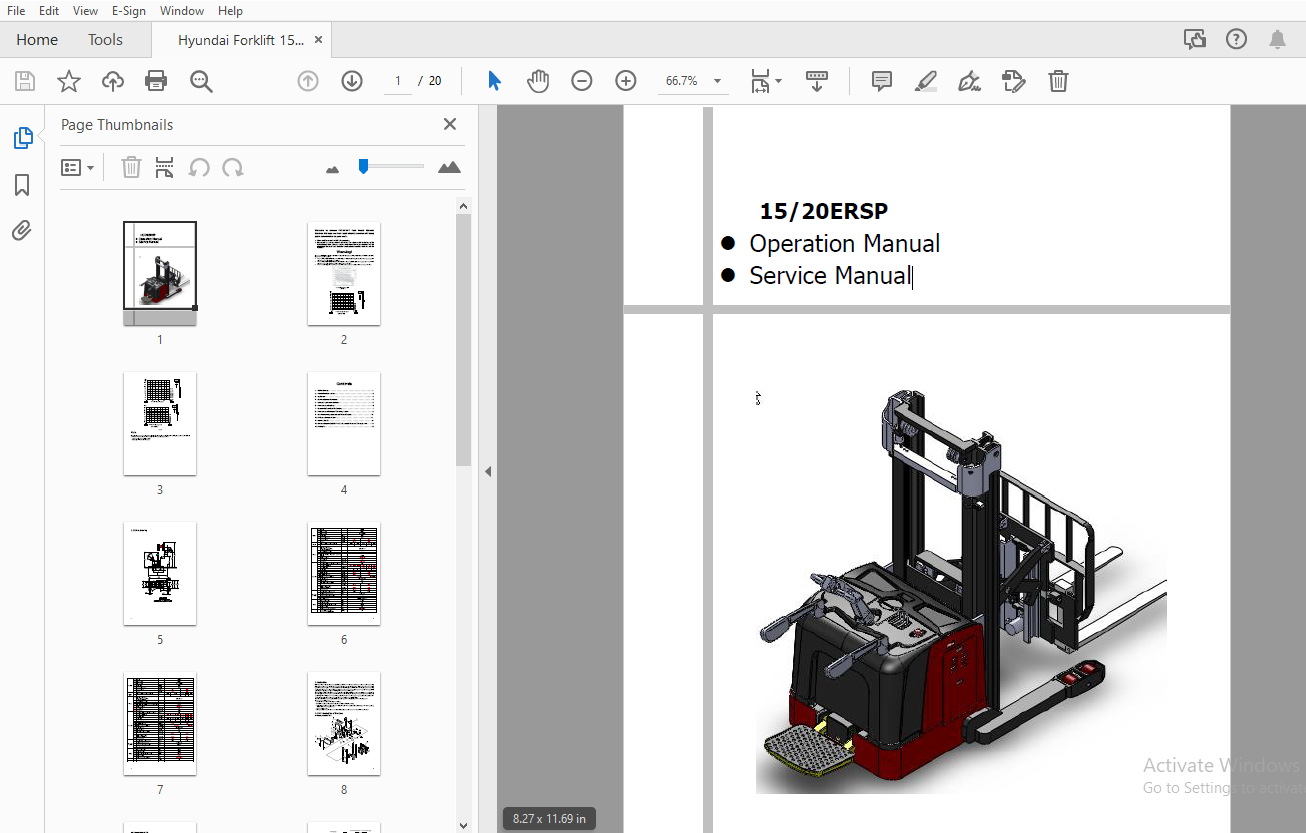Star this file as a favorite
Viewport: 1306px width, 833px height.
[69, 81]
